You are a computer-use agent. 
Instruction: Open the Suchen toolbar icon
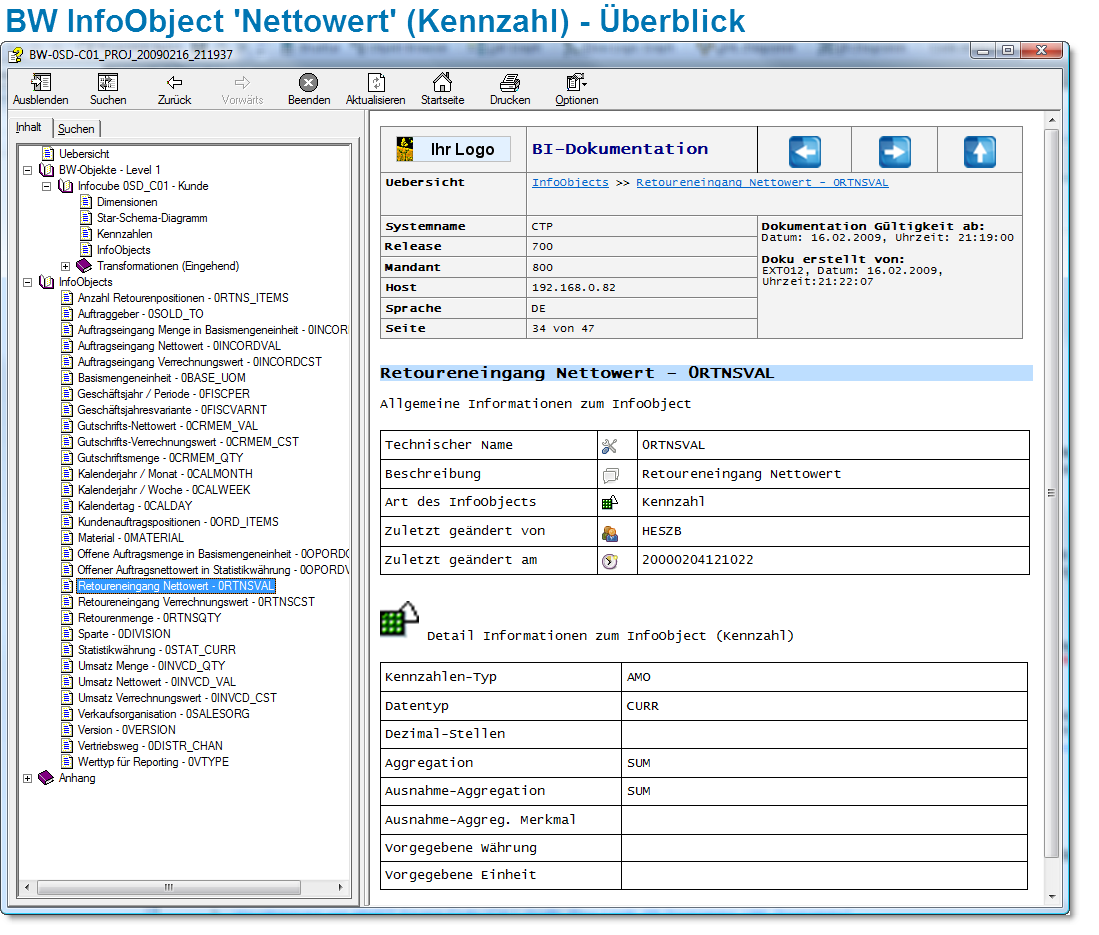click(108, 84)
